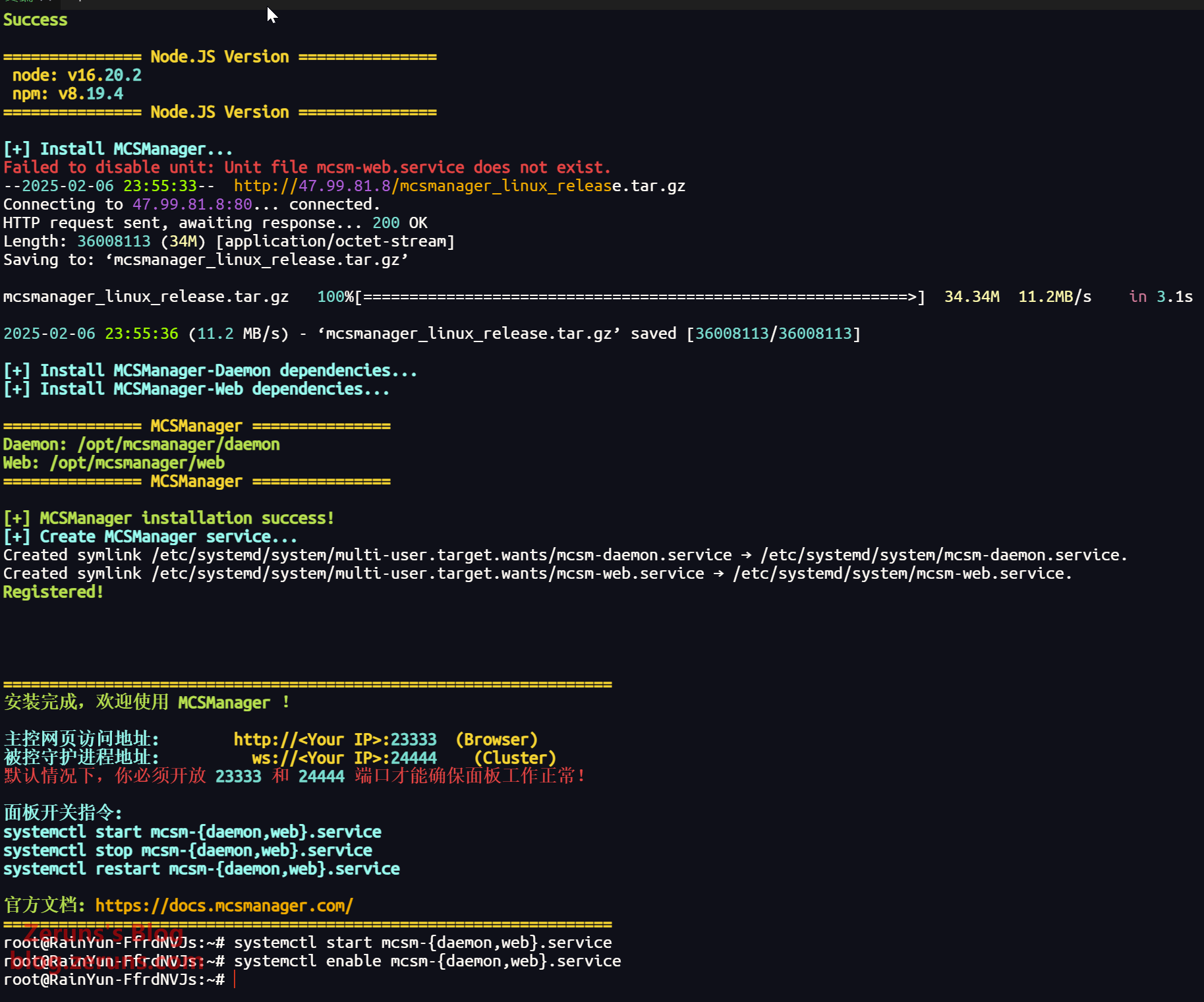
Task: Click the Cluster address ws://<Your IP>:24444
Action: tap(345, 758)
